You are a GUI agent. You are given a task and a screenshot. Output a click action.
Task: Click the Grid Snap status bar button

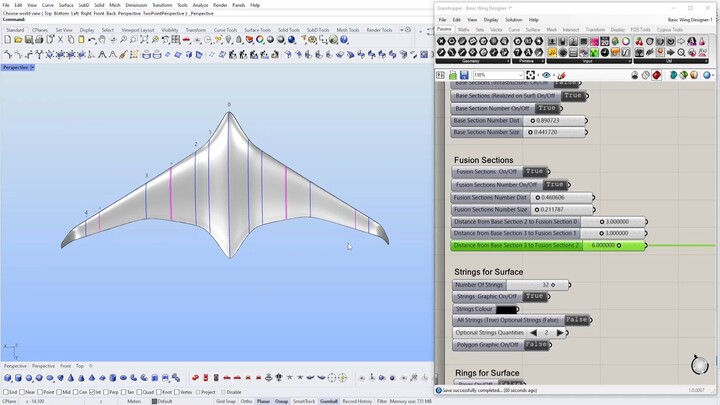tap(225, 401)
